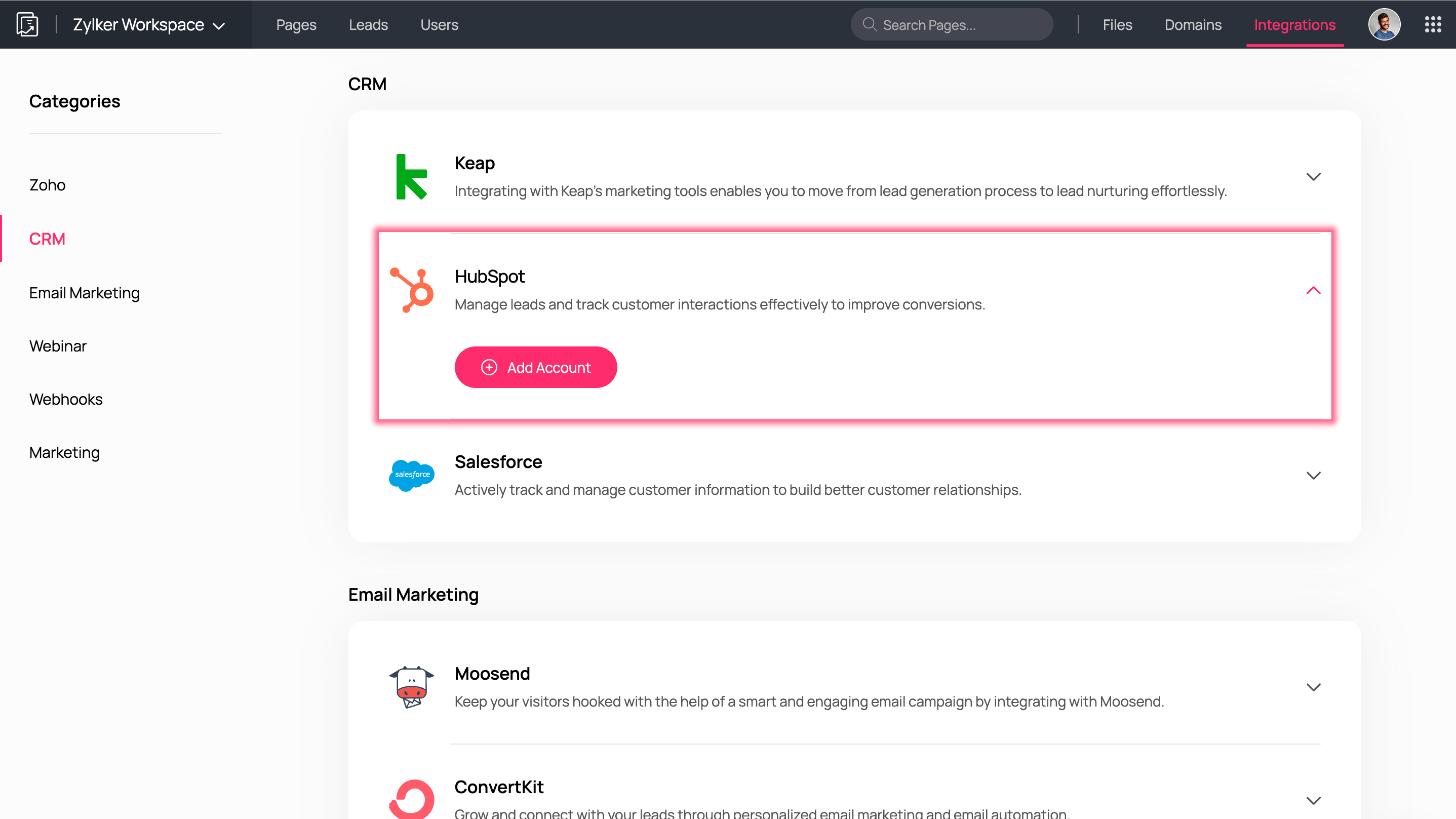Click the Keap description text
The height and width of the screenshot is (819, 1456).
click(x=841, y=191)
